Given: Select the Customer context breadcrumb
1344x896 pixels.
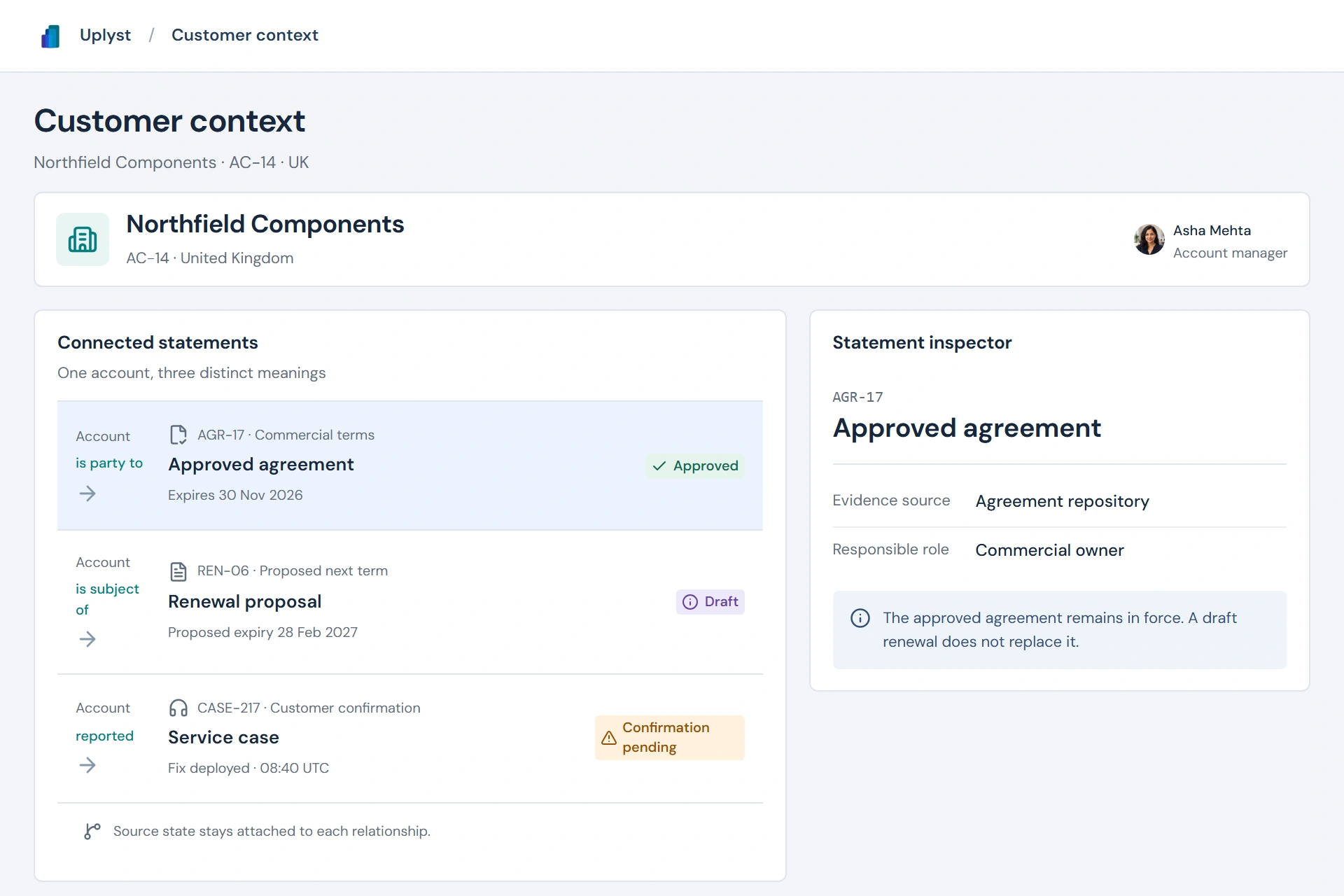Looking at the screenshot, I should pyautogui.click(x=244, y=35).
